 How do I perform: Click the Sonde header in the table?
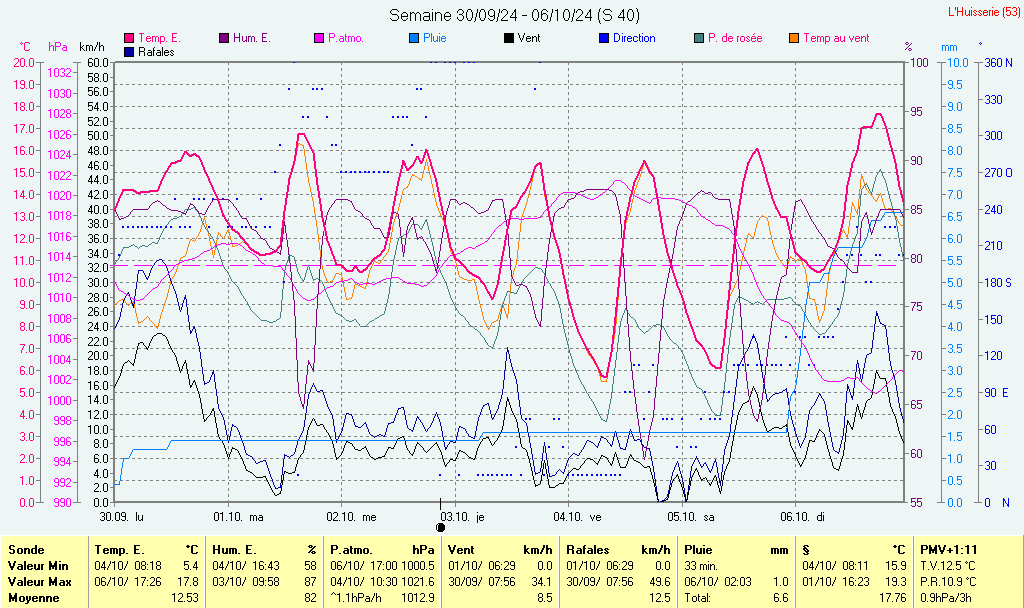(27, 550)
